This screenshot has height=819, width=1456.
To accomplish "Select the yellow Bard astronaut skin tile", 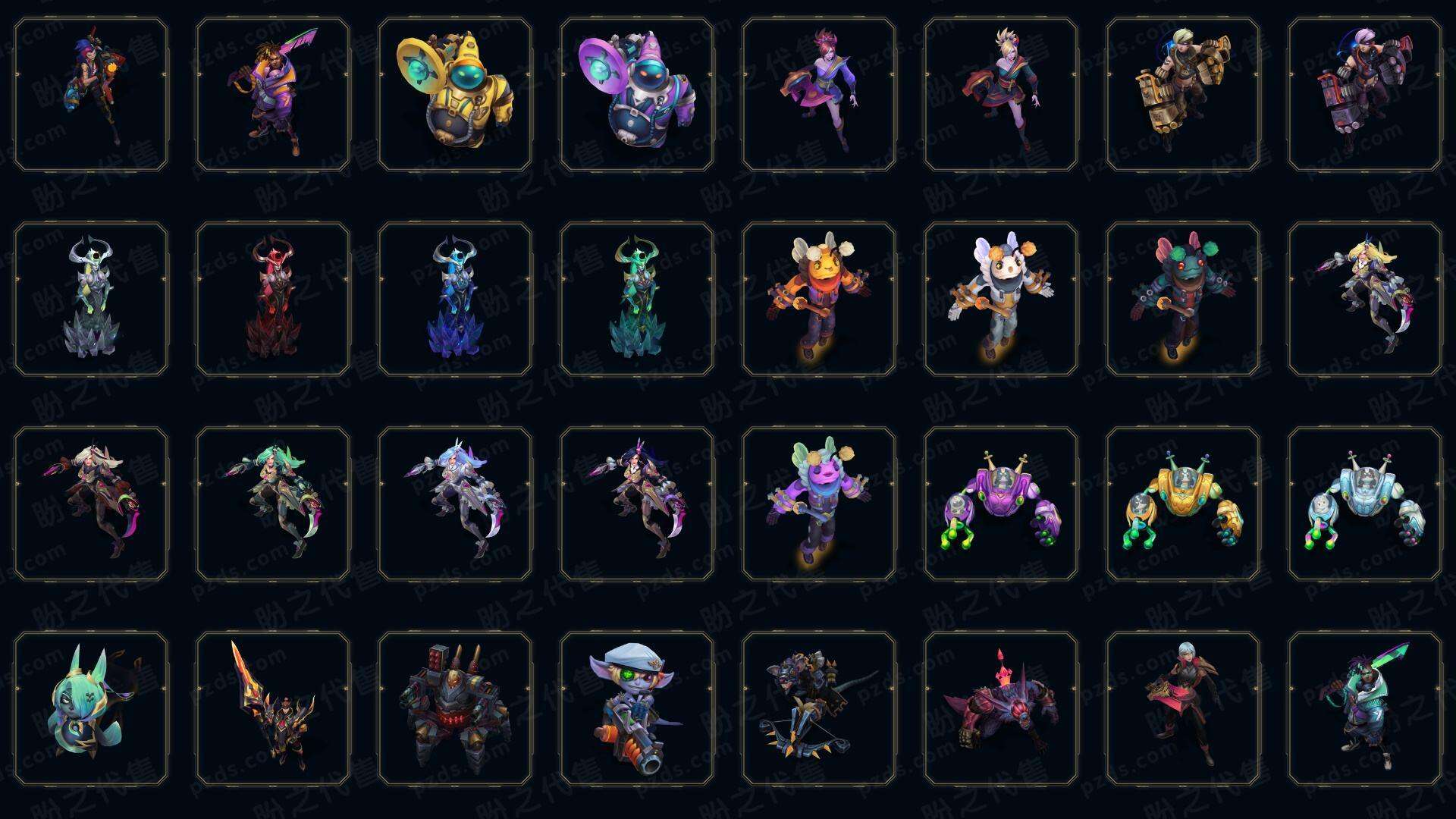I will (455, 95).
